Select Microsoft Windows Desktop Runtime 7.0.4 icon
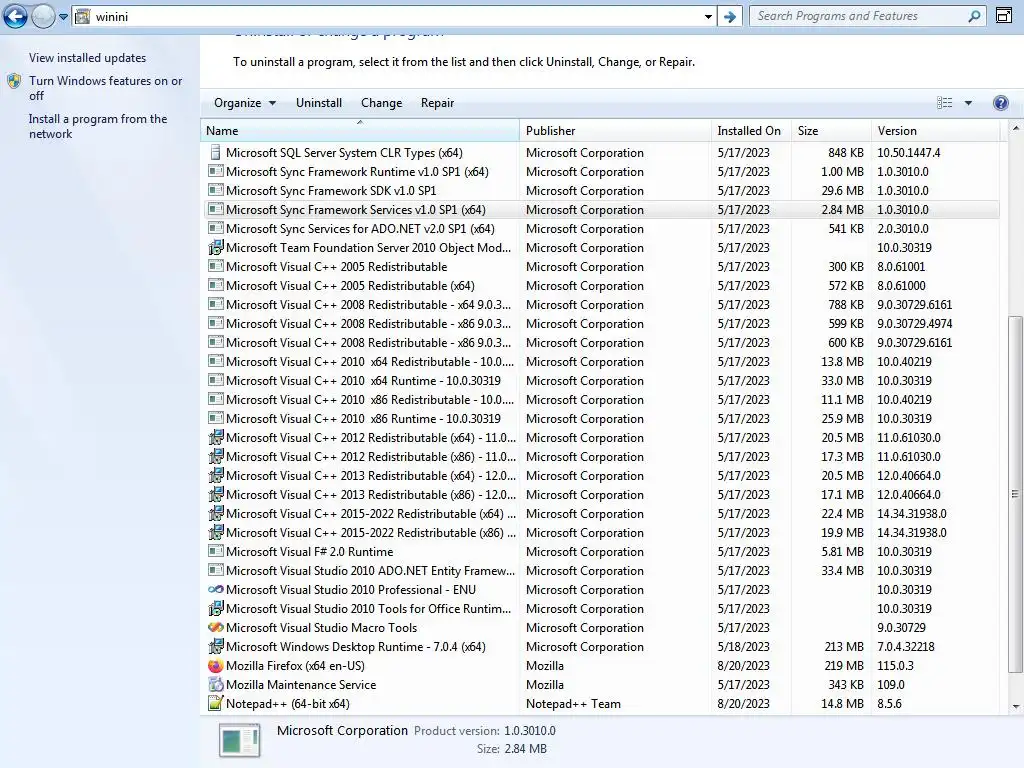Viewport: 1024px width, 768px height. 216,647
